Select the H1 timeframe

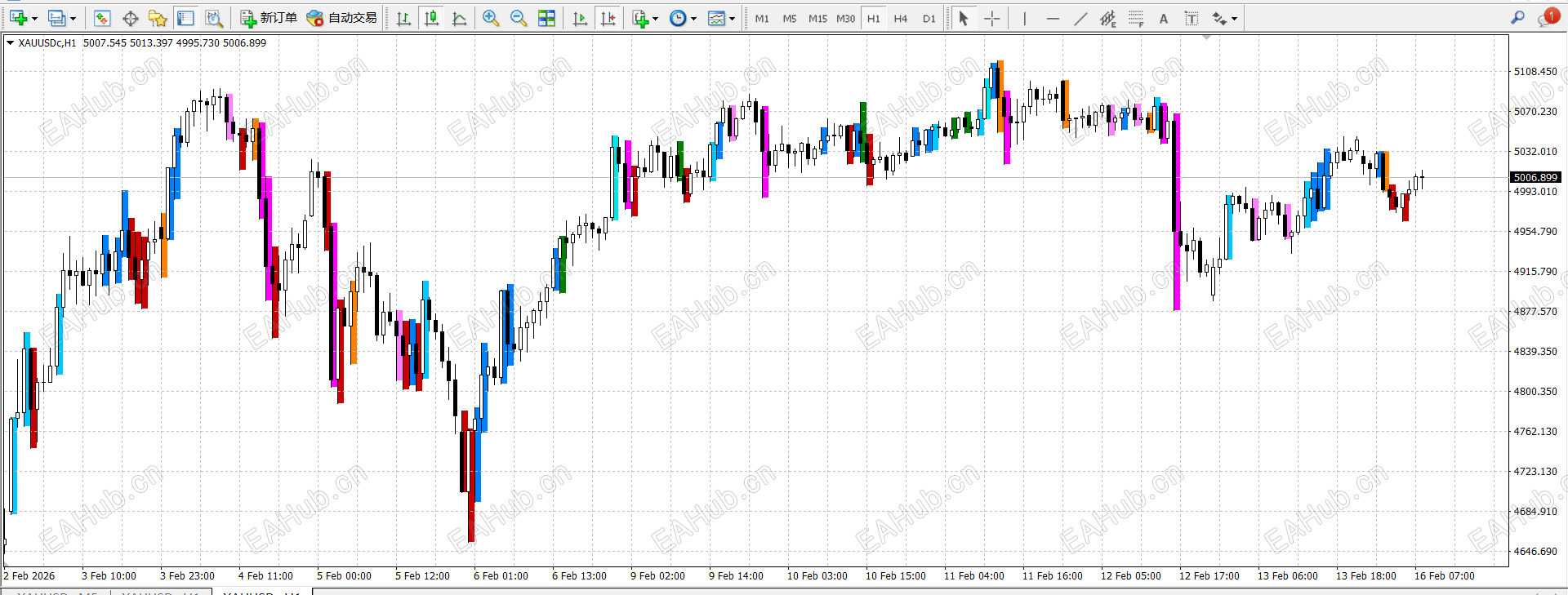pos(874,18)
